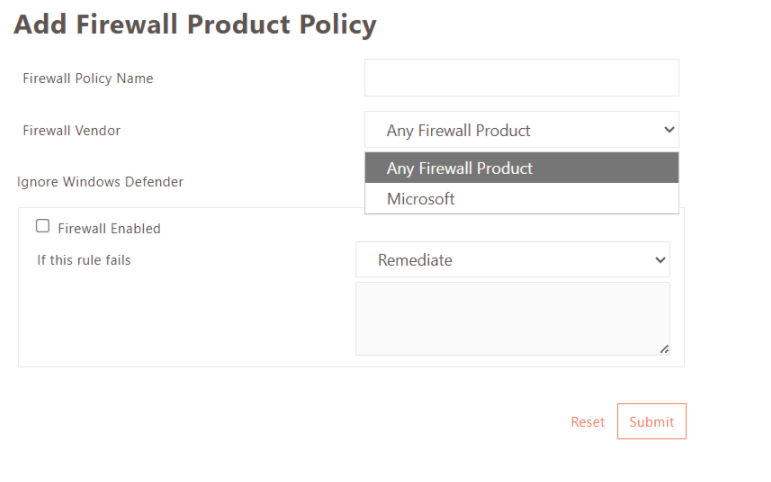Viewport: 771px width, 482px height.
Task: Click the resize handle of the text area
Action: click(x=664, y=349)
